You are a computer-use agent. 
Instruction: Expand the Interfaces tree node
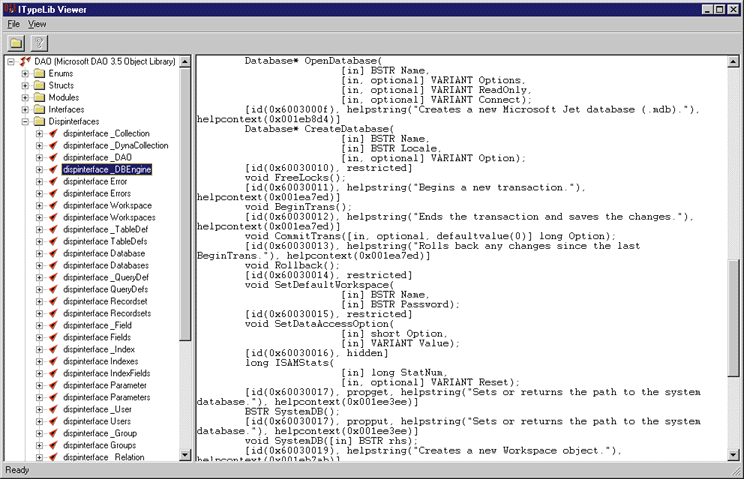[x=25, y=110]
